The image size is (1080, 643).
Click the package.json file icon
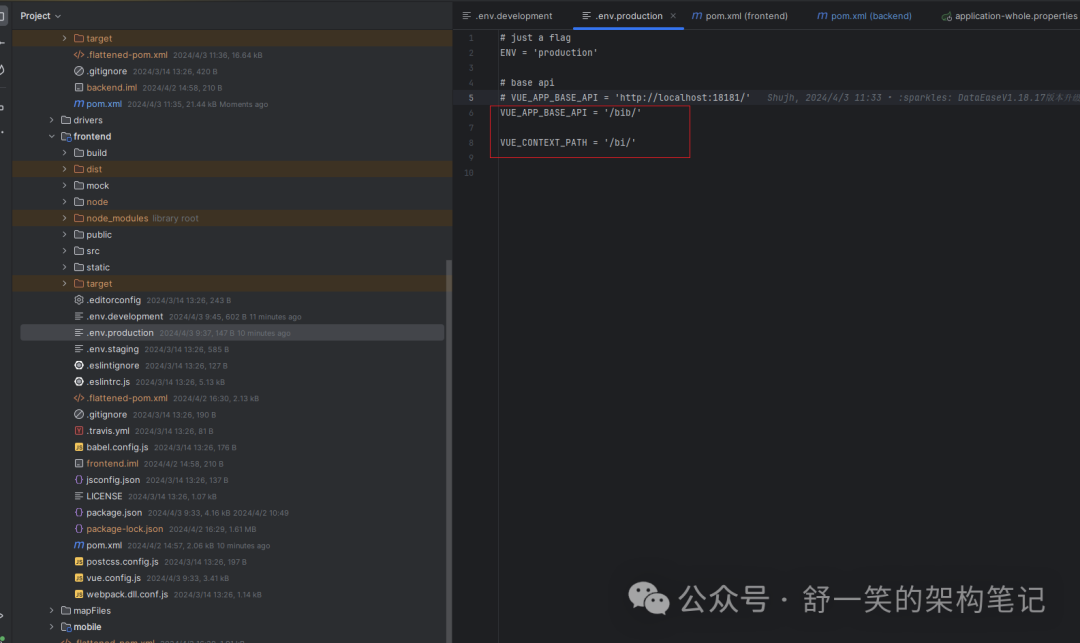[79, 513]
